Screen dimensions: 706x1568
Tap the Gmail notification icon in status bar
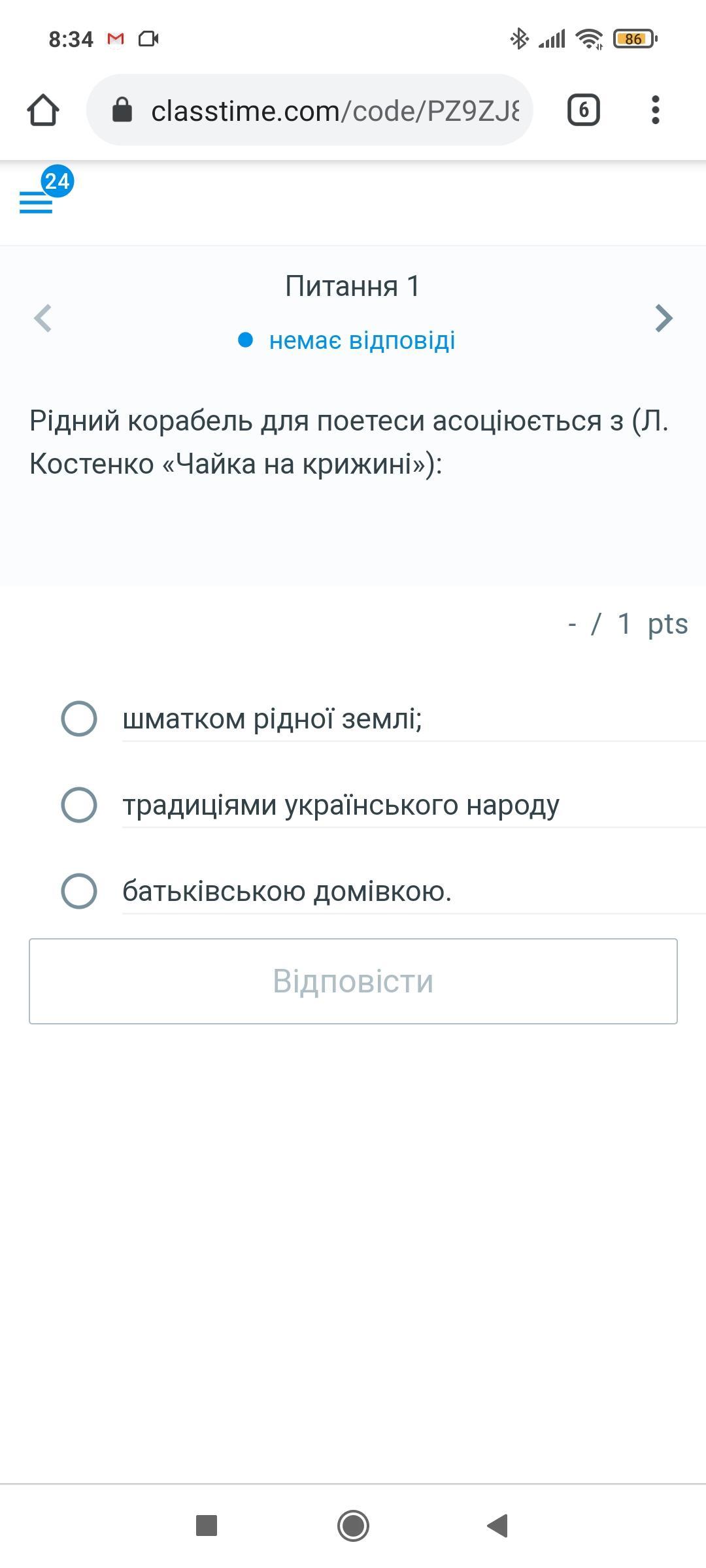pyautogui.click(x=116, y=39)
